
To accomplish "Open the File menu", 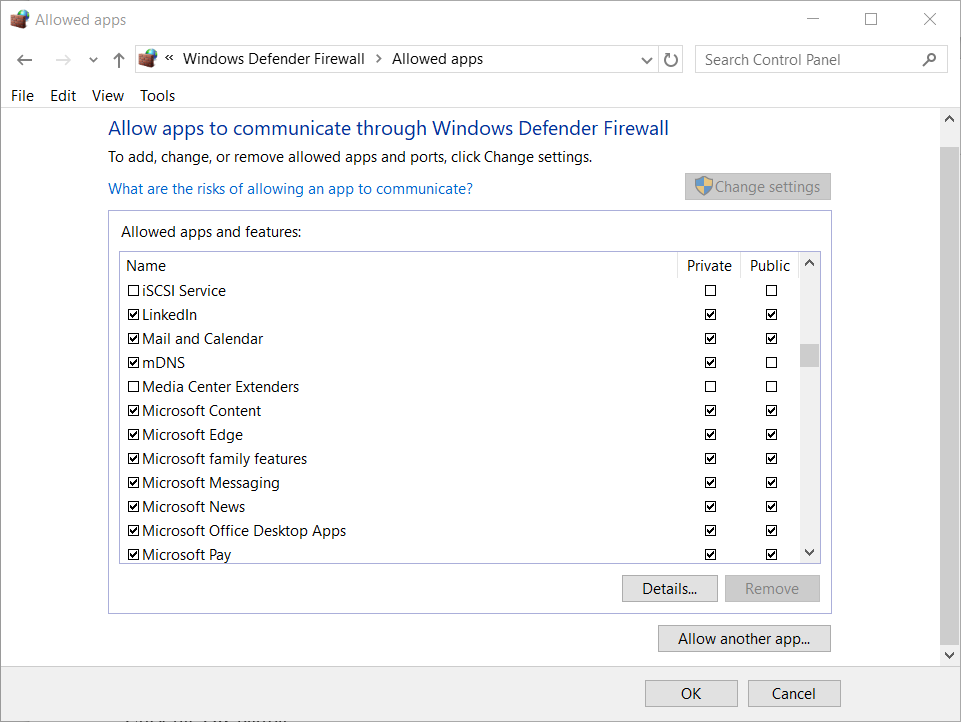I will click(23, 96).
